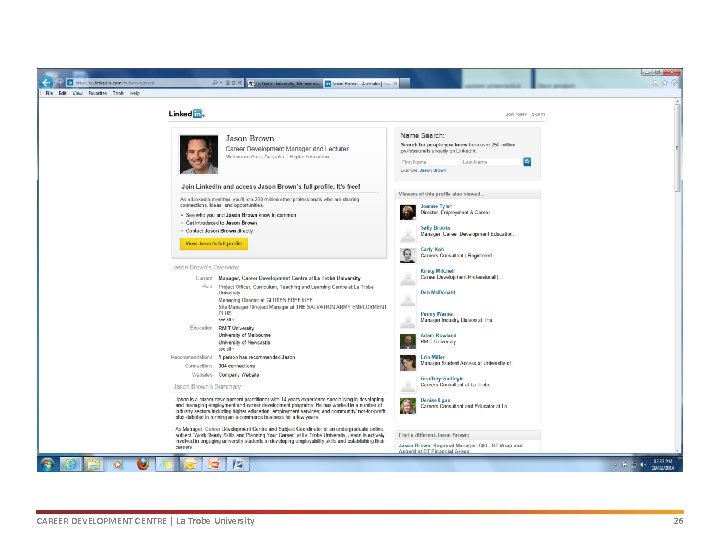
Task: Click the Join Today link
Action: click(516, 114)
